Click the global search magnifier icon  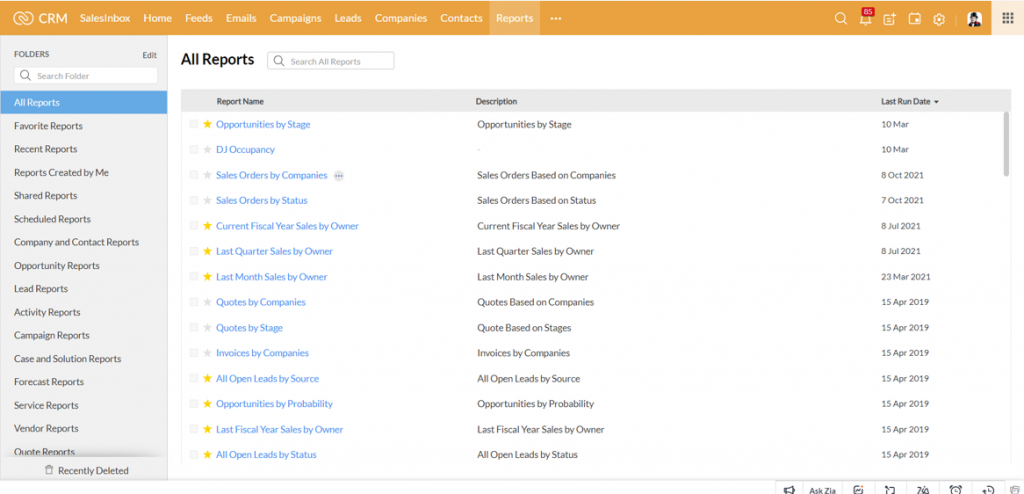(x=840, y=19)
